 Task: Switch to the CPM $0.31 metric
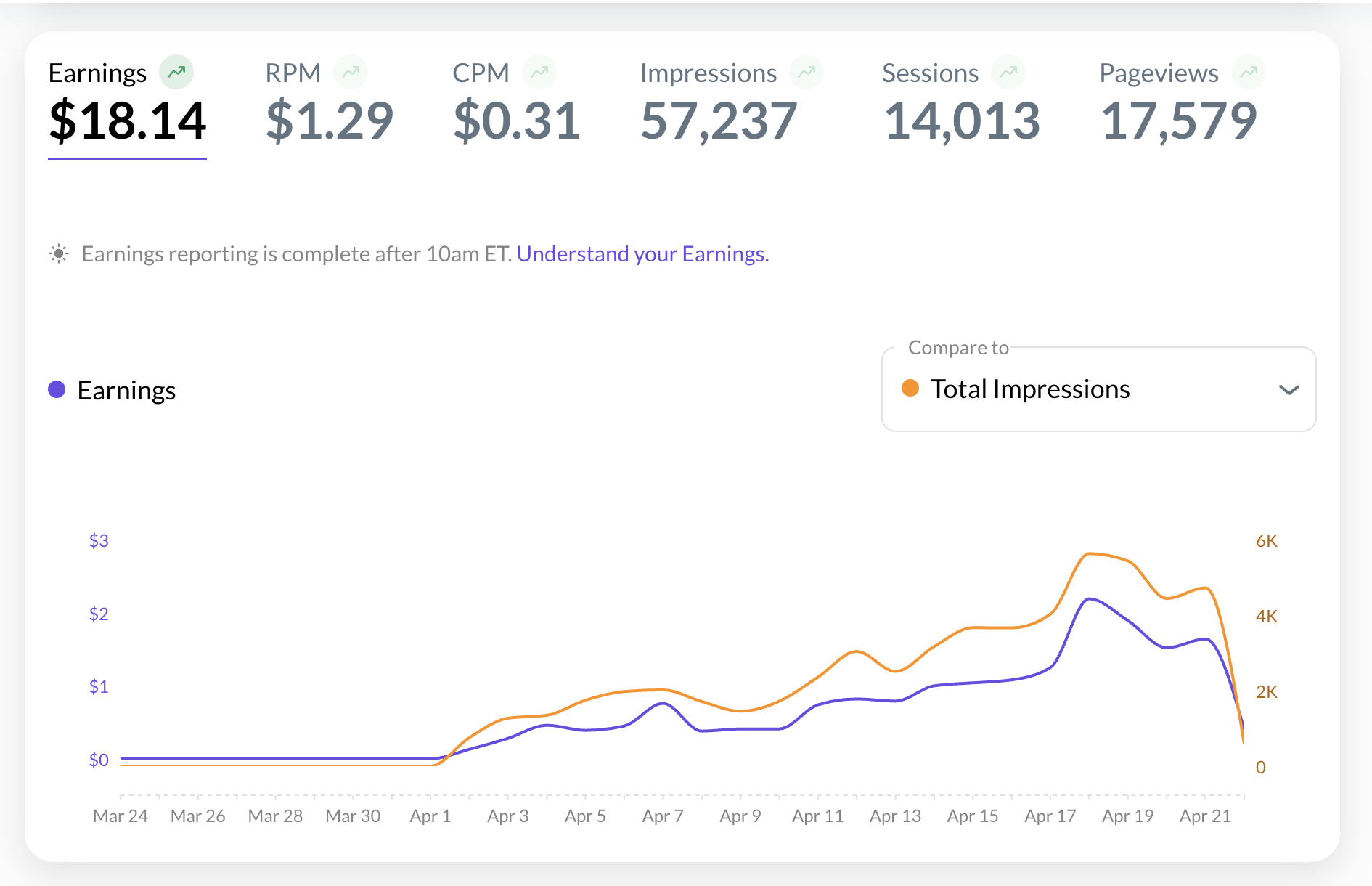[x=516, y=120]
